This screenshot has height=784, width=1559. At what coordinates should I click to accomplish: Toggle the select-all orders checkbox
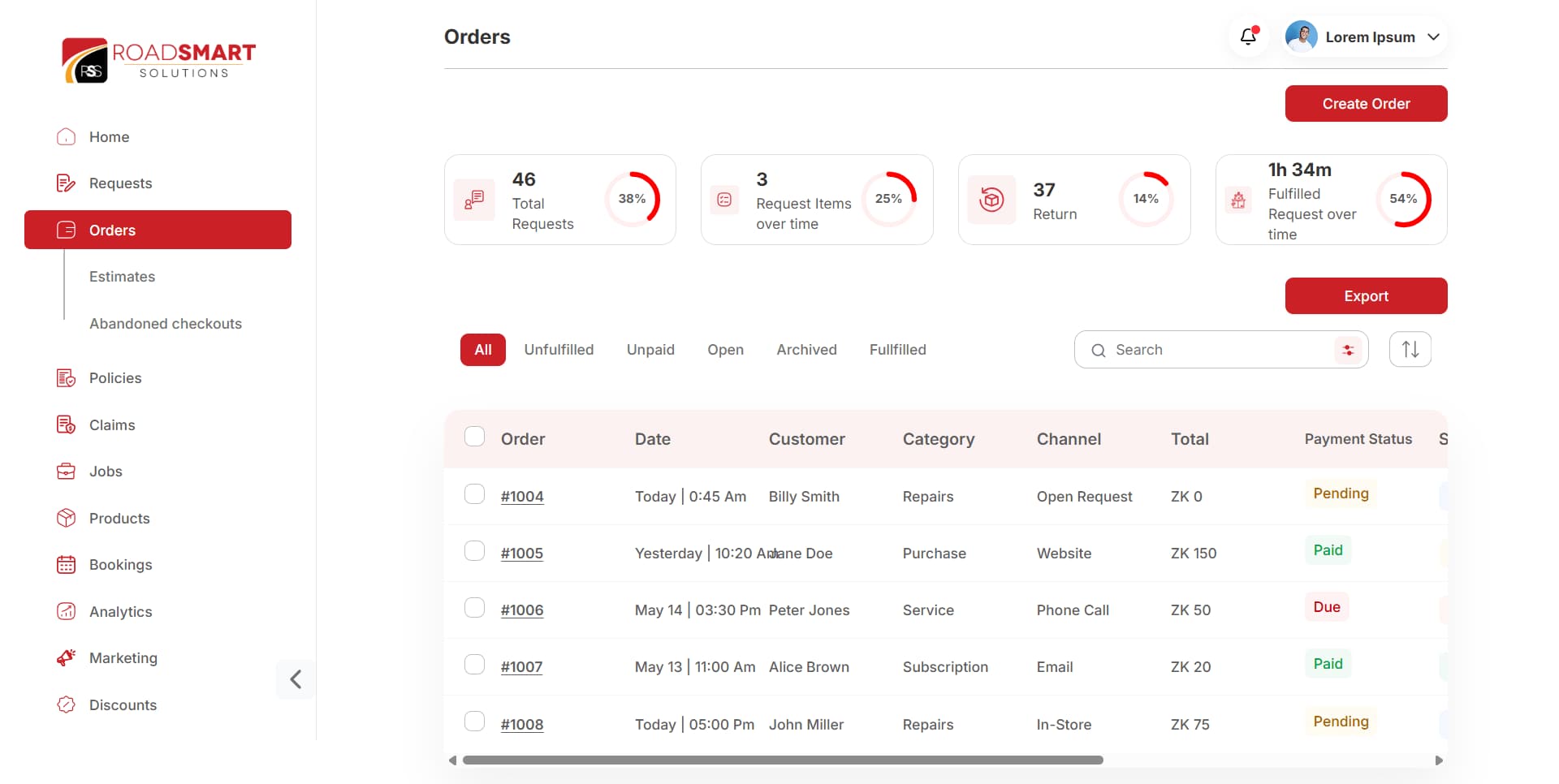click(475, 437)
